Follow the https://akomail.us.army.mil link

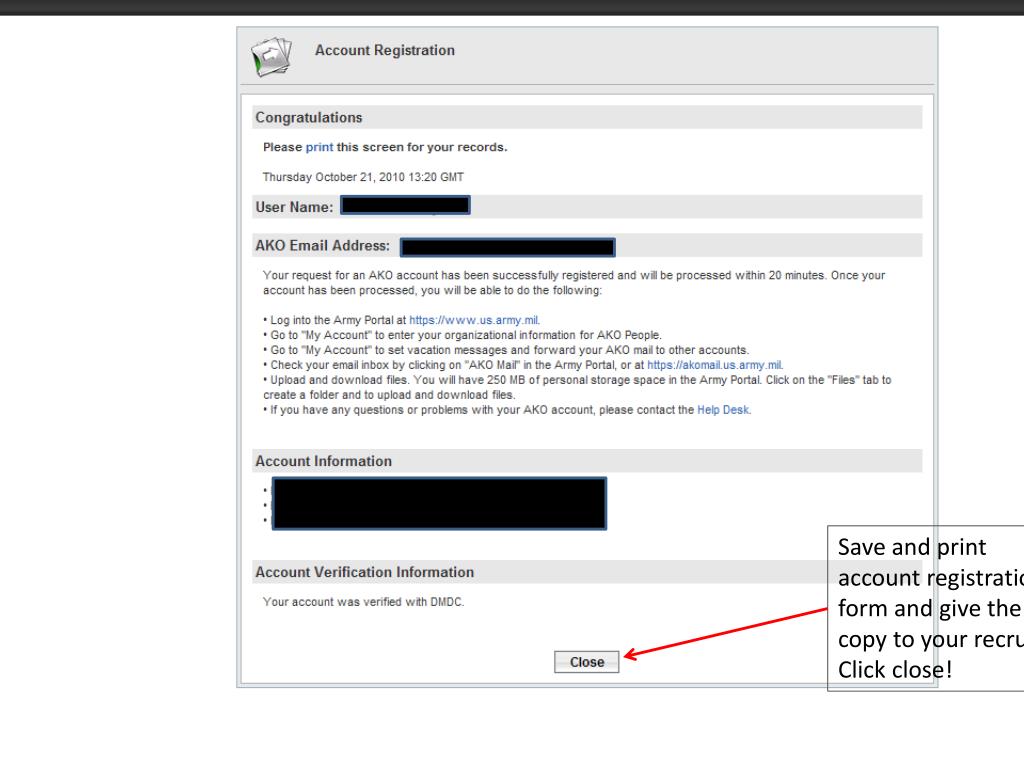714,365
